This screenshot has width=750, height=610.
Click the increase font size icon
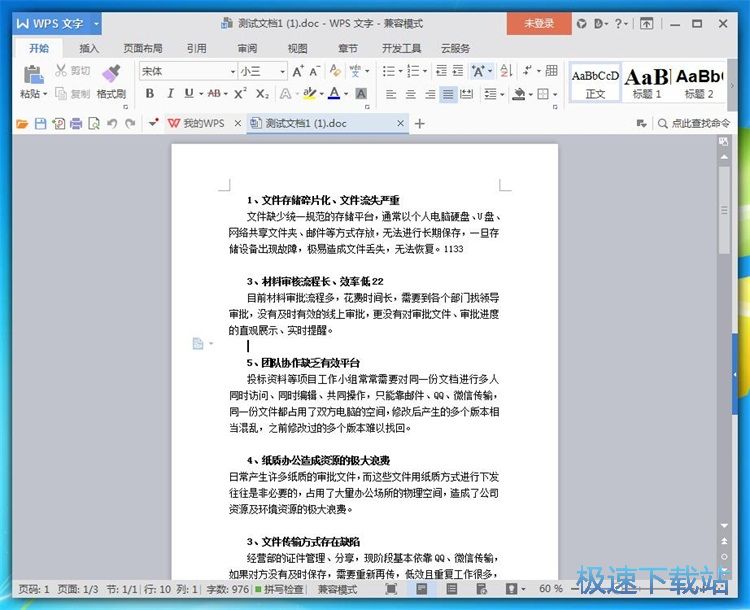pyautogui.click(x=298, y=71)
